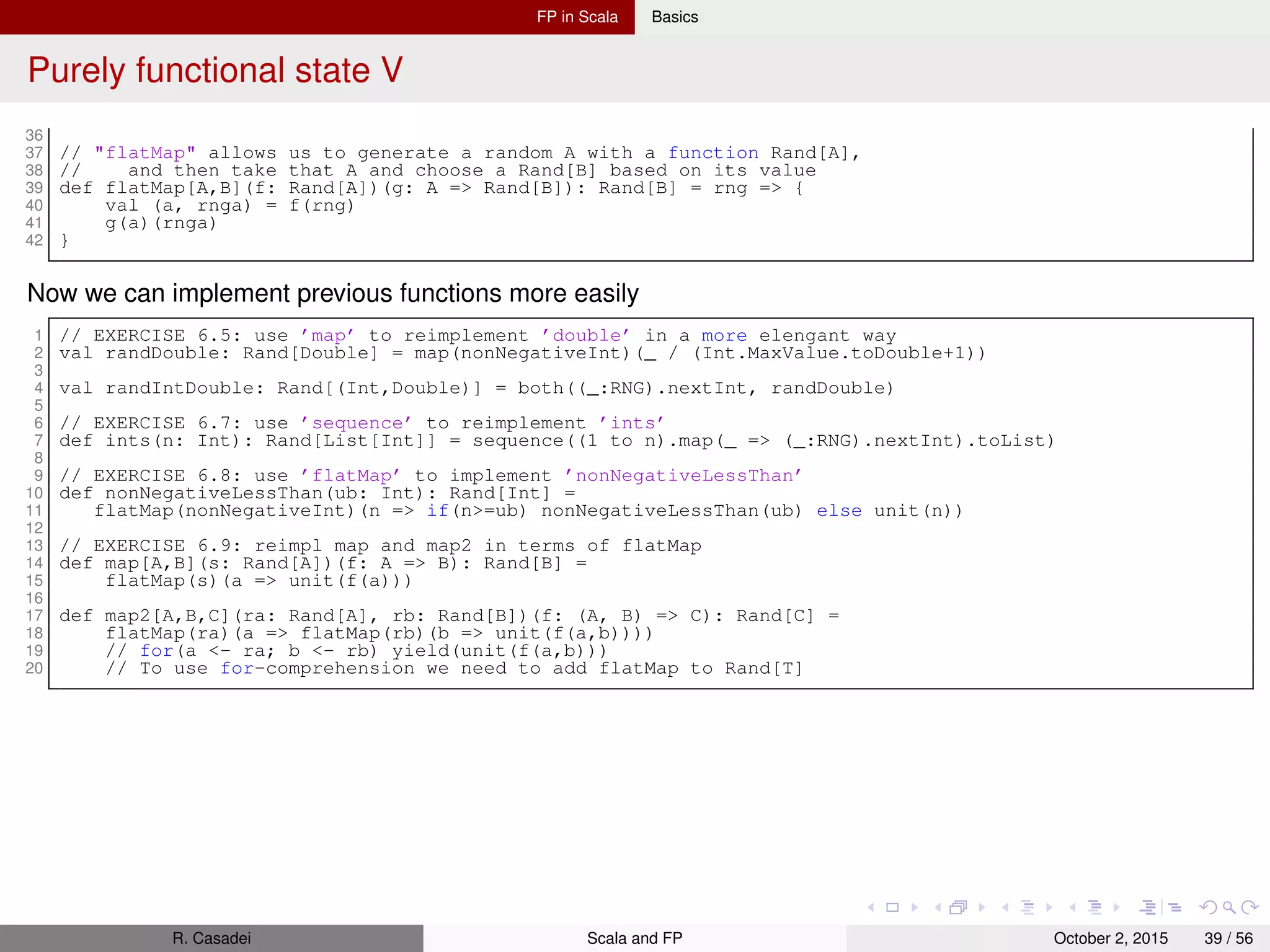The width and height of the screenshot is (1270, 952).
Task: Open the 'FP in Scala' section tab
Action: (577, 17)
